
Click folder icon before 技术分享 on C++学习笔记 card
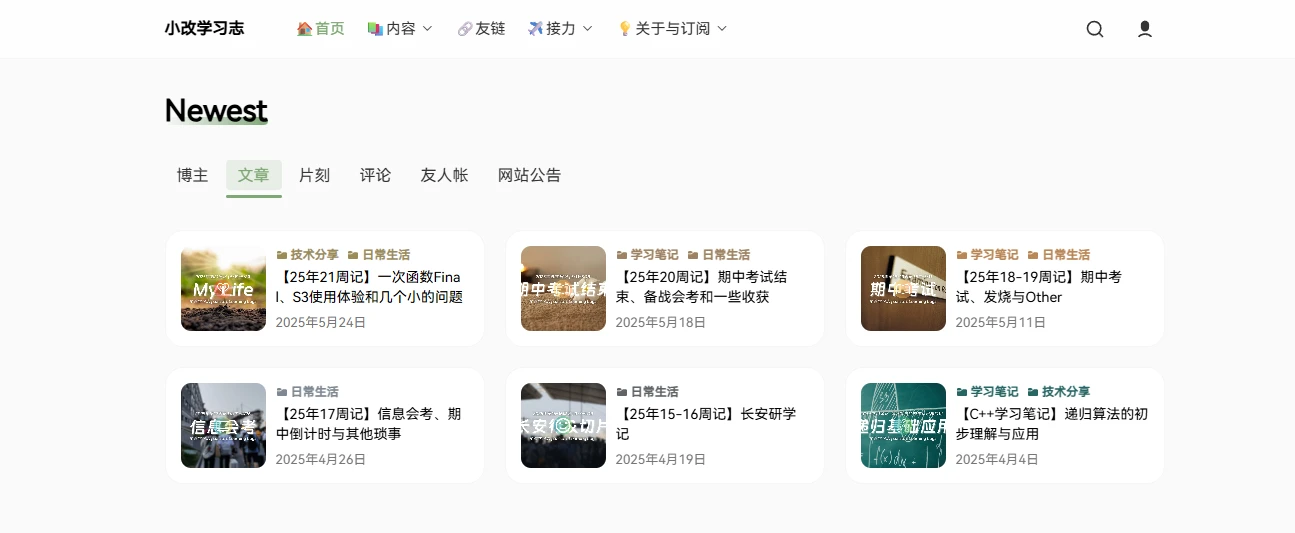(x=1033, y=392)
